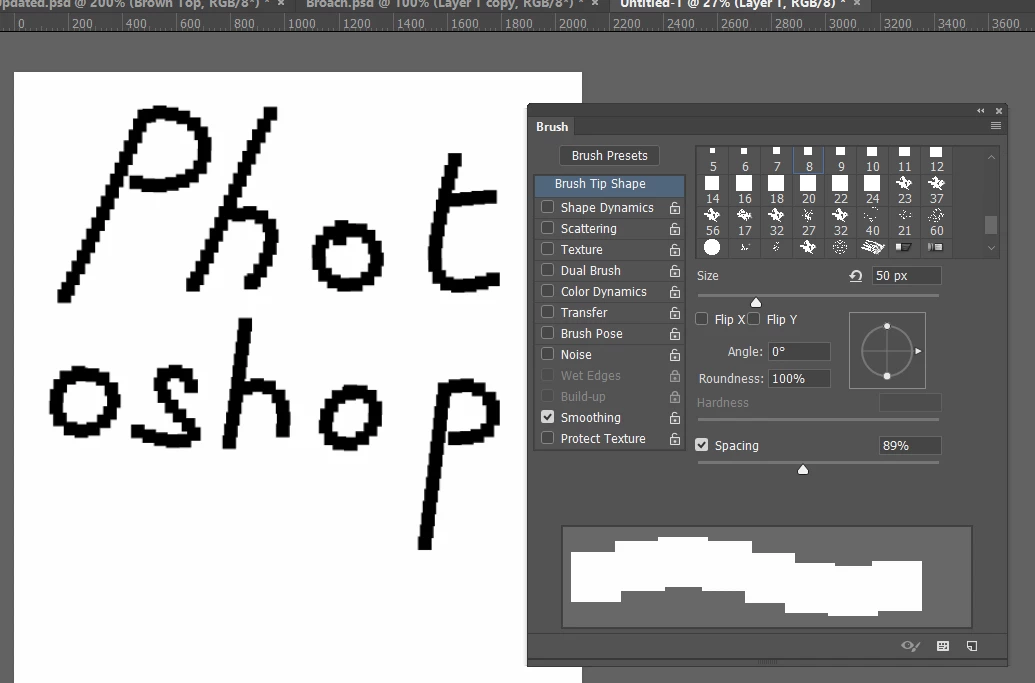Screen dimensions: 1035x683
Task: Click brush preset list down arrow
Action: click(991, 248)
